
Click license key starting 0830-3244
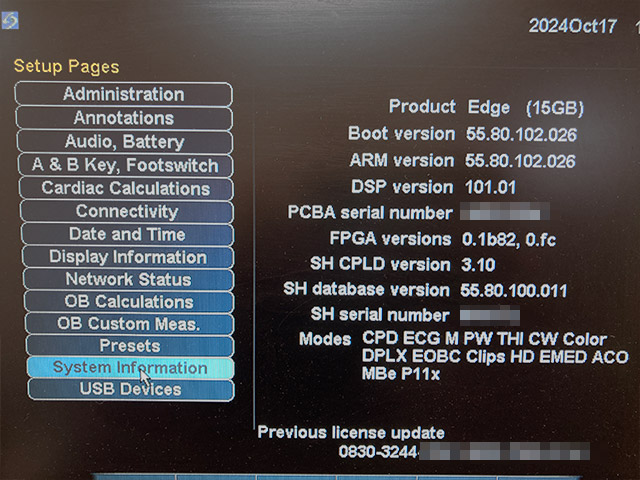coord(464,452)
